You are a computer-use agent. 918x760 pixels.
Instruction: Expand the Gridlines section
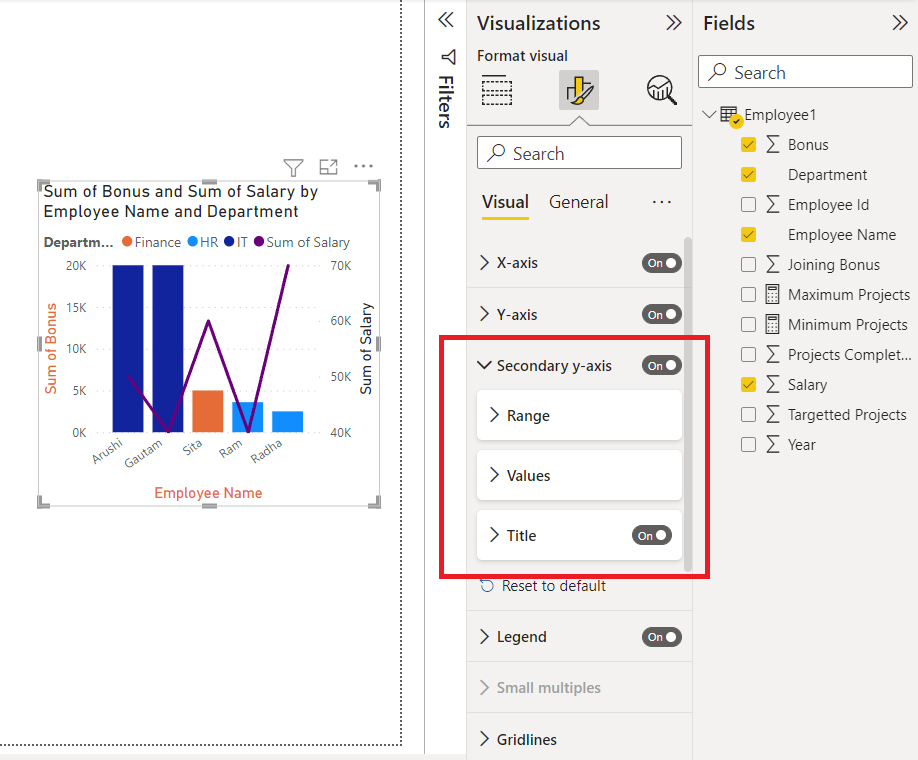pyautogui.click(x=484, y=739)
